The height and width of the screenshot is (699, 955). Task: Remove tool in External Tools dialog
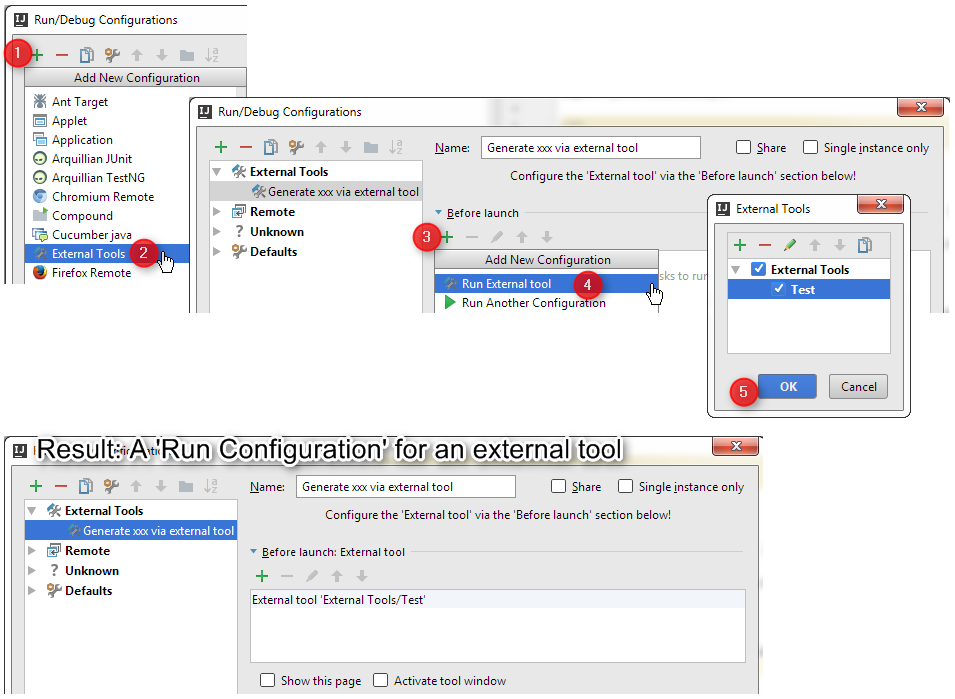(x=765, y=245)
